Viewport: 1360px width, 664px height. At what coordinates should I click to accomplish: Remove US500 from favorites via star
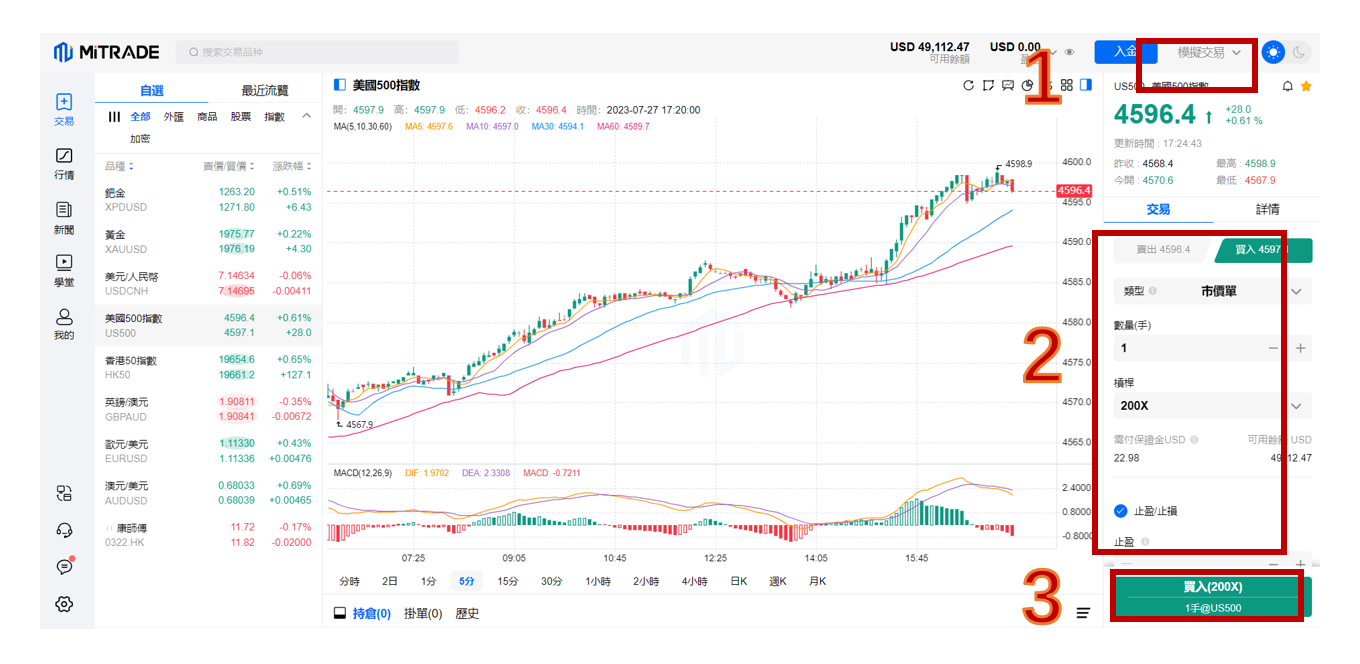pos(1306,87)
